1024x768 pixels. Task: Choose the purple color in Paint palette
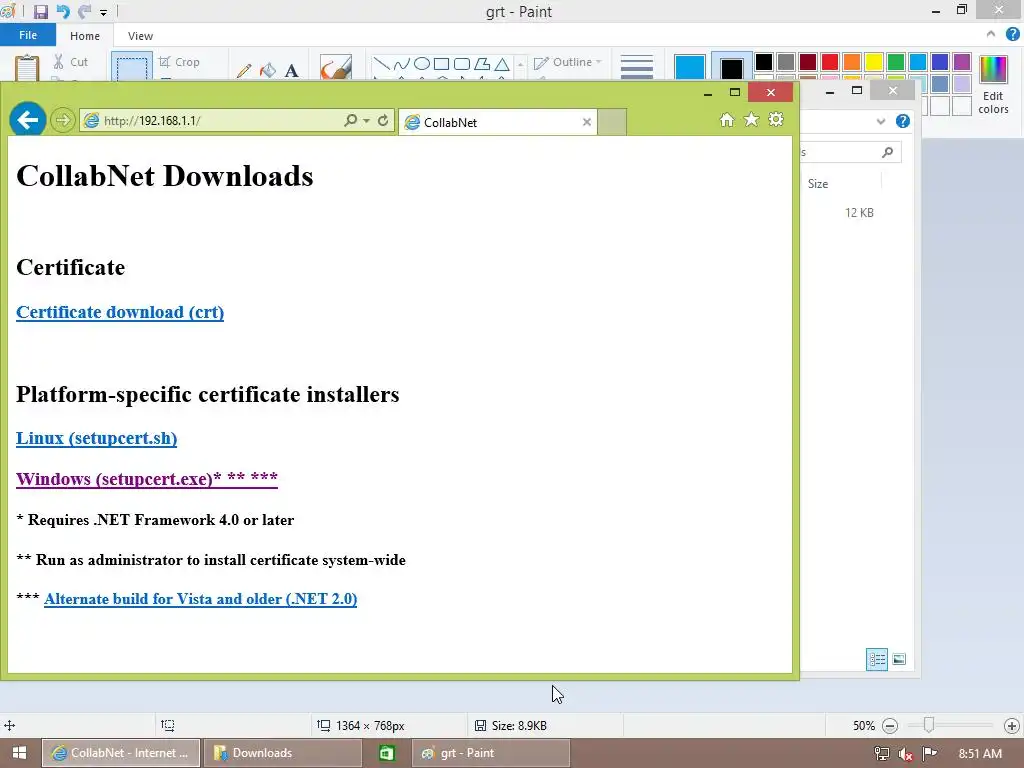coord(962,62)
